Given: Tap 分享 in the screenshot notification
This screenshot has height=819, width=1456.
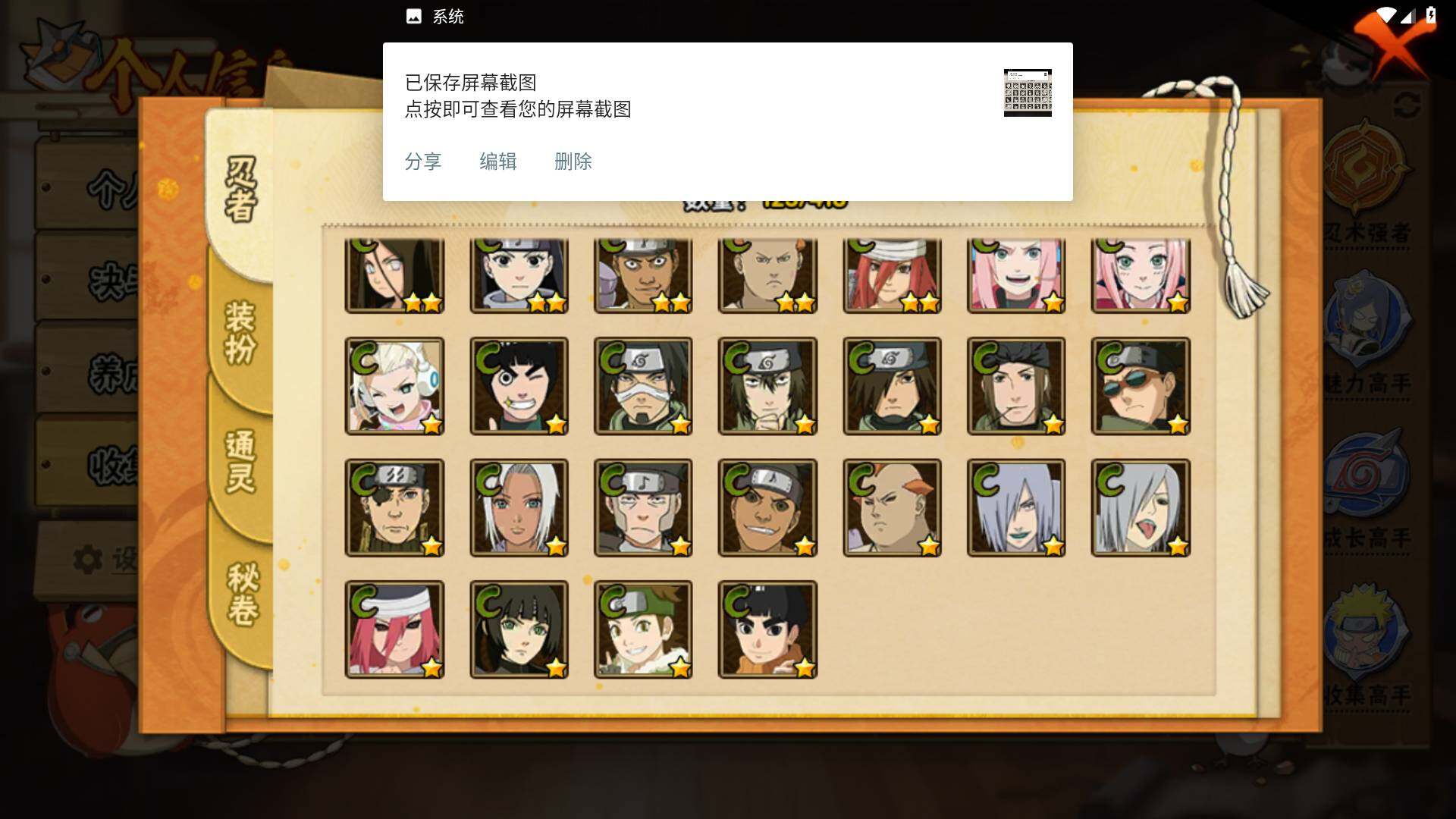Looking at the screenshot, I should 423,162.
